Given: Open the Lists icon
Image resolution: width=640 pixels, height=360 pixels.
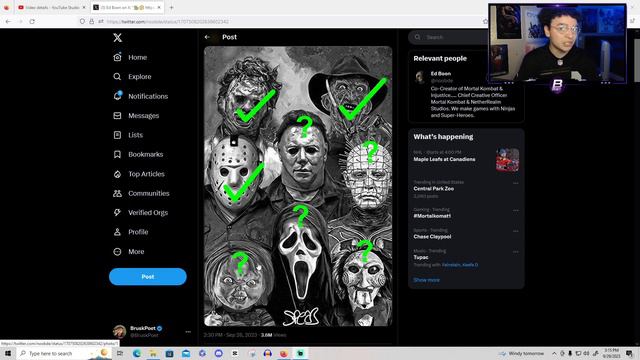Looking at the screenshot, I should coord(117,135).
